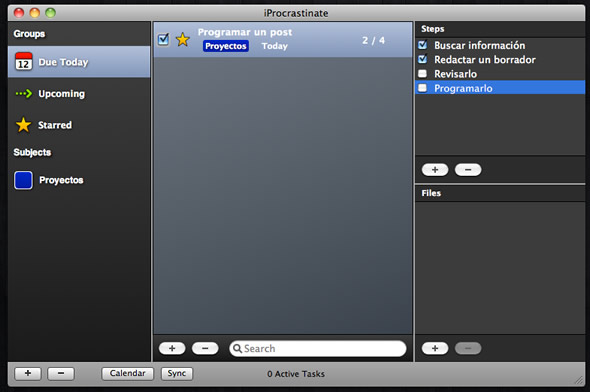
Task: Remove selected step with minus button
Action: coord(468,170)
